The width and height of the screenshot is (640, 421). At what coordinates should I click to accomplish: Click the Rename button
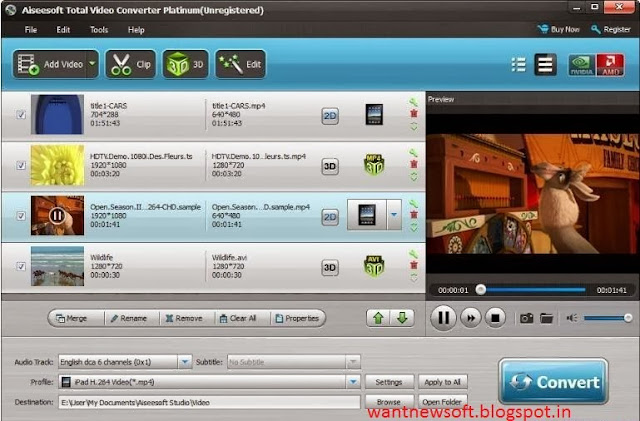click(129, 318)
